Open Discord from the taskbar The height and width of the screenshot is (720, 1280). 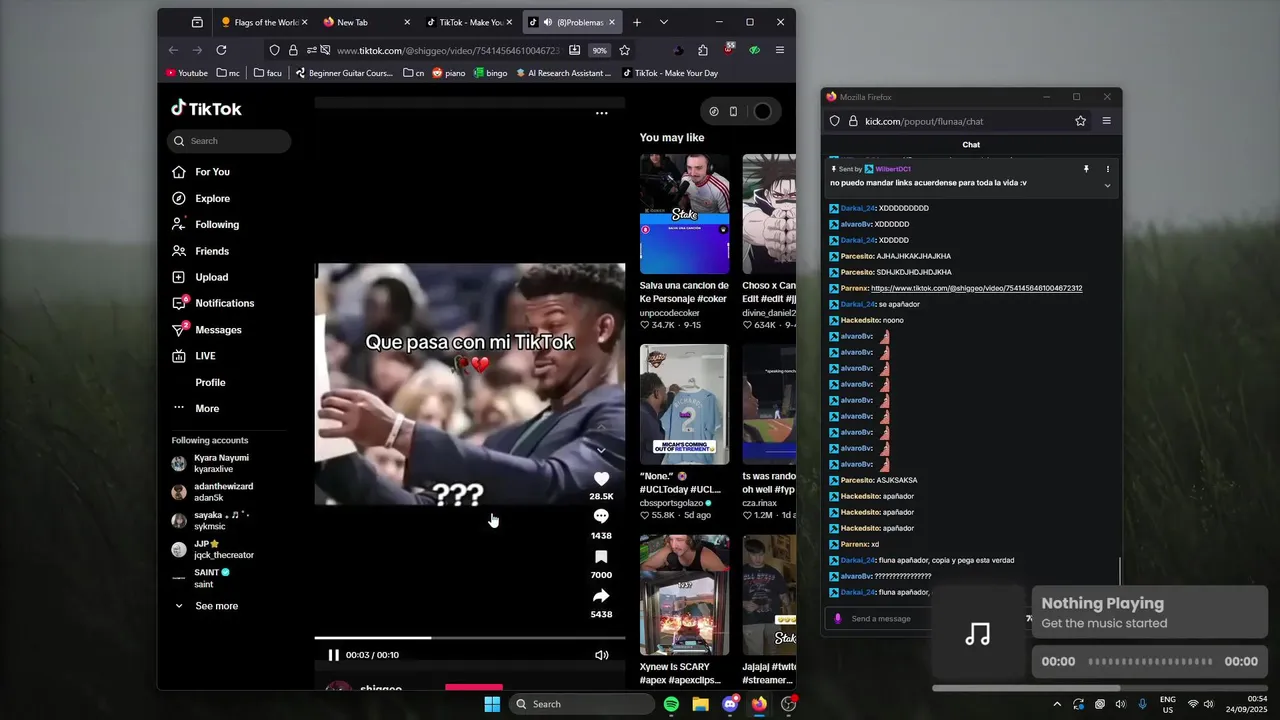click(731, 704)
